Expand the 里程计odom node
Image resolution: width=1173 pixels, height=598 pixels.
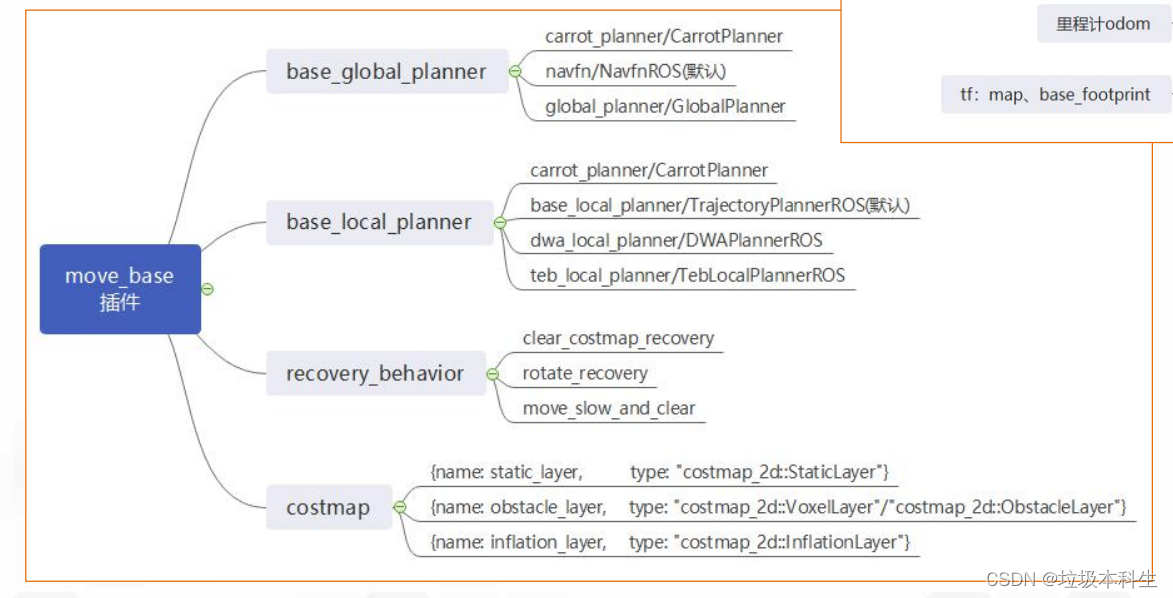click(1102, 23)
